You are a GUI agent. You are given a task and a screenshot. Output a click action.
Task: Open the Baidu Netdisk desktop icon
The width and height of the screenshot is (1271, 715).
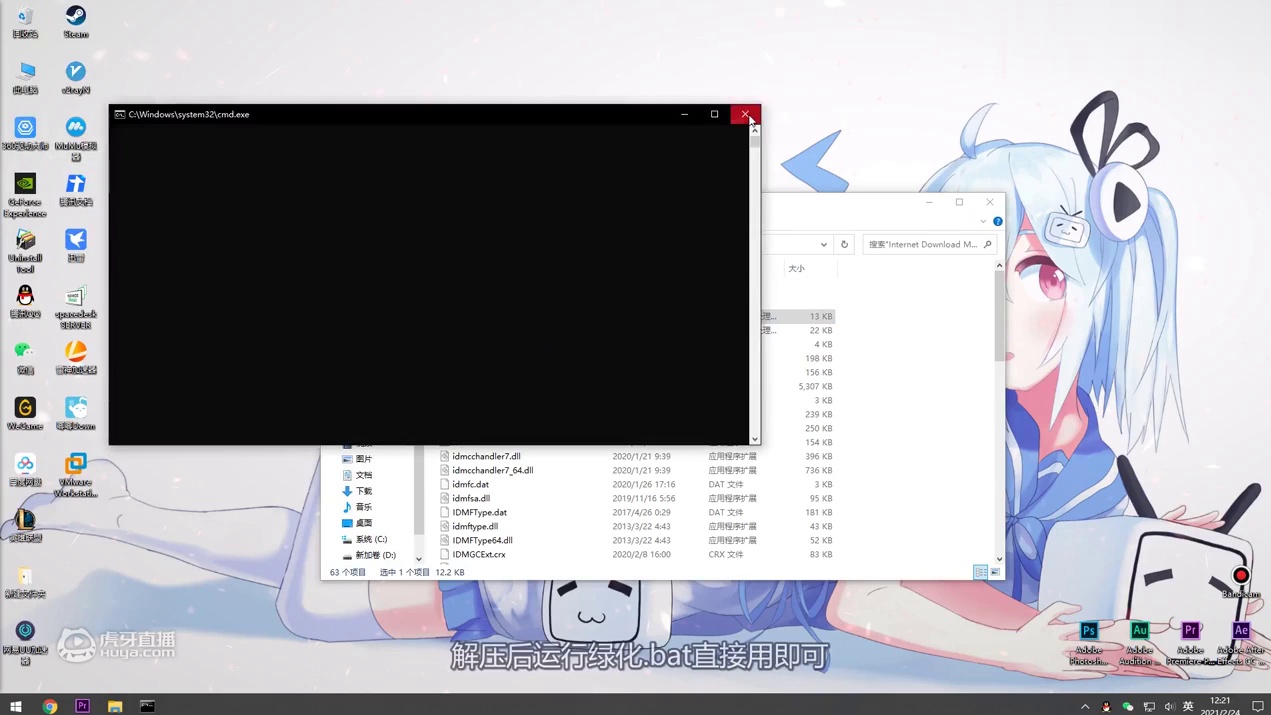[x=25, y=469]
